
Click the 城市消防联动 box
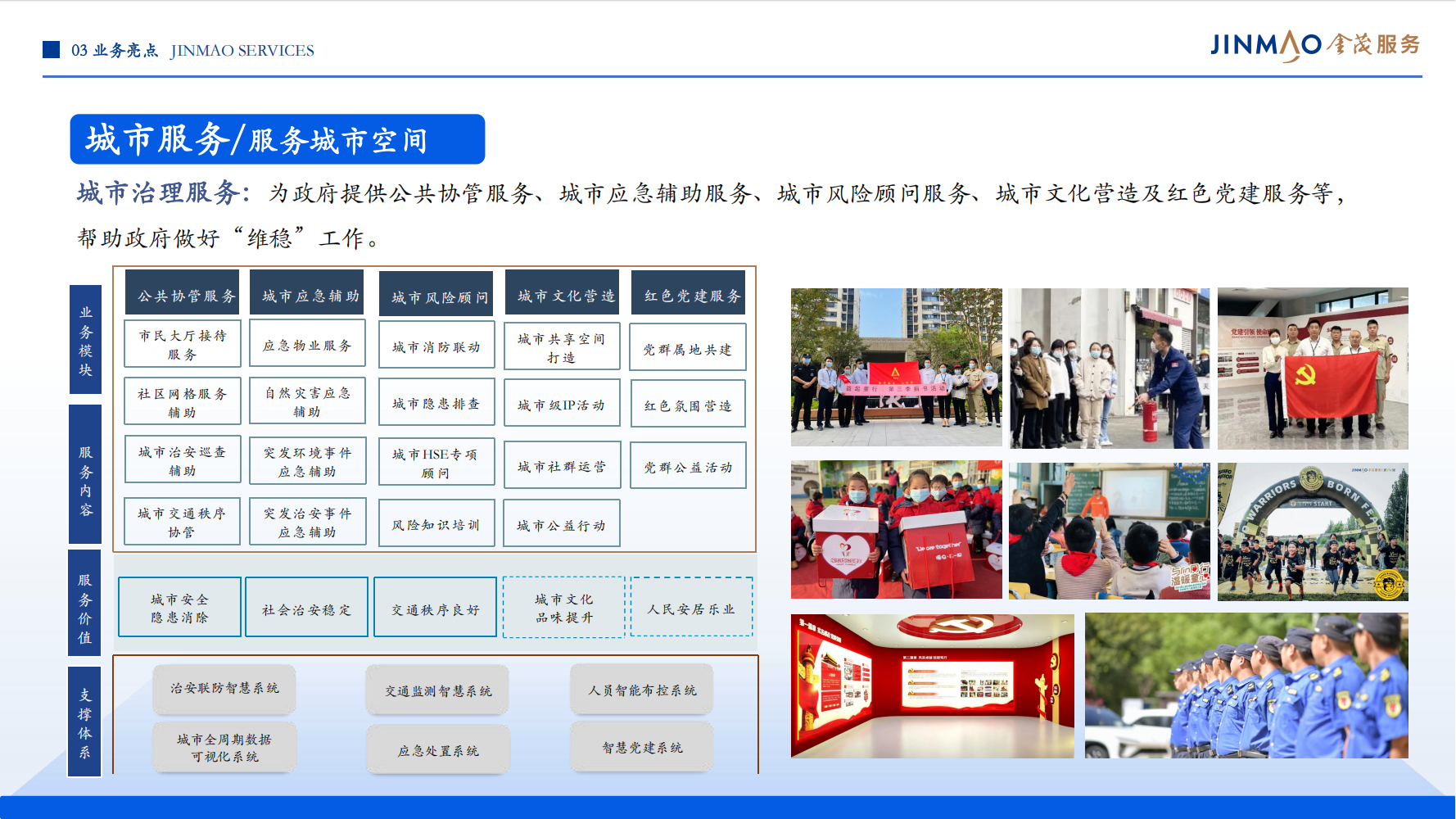[x=436, y=346]
